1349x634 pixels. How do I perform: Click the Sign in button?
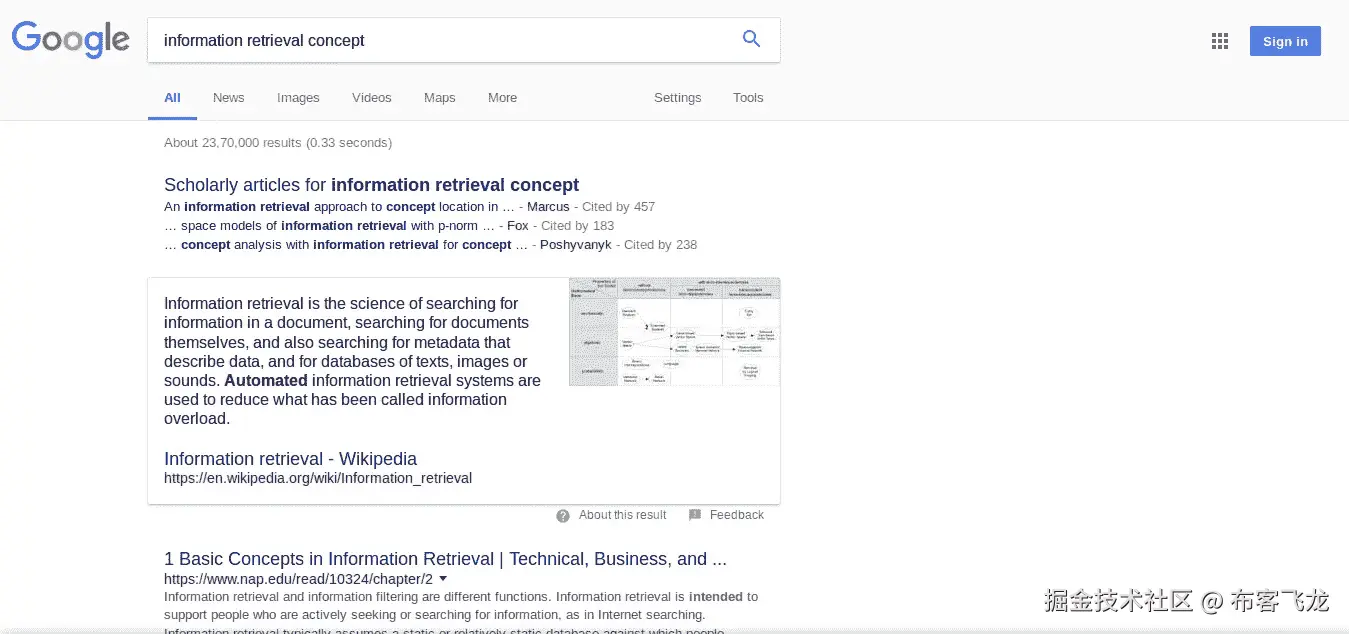pyautogui.click(x=1285, y=41)
